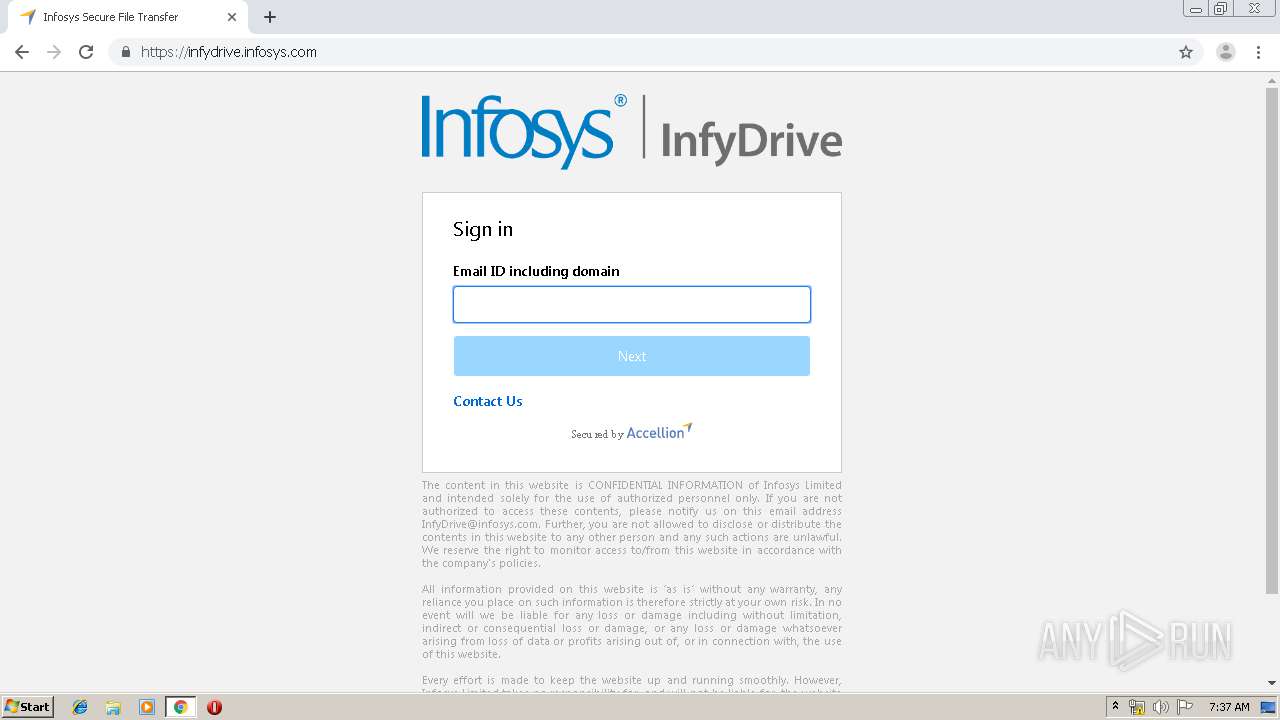Click the browser forward arrow
The width and height of the screenshot is (1280, 720).
[54, 52]
